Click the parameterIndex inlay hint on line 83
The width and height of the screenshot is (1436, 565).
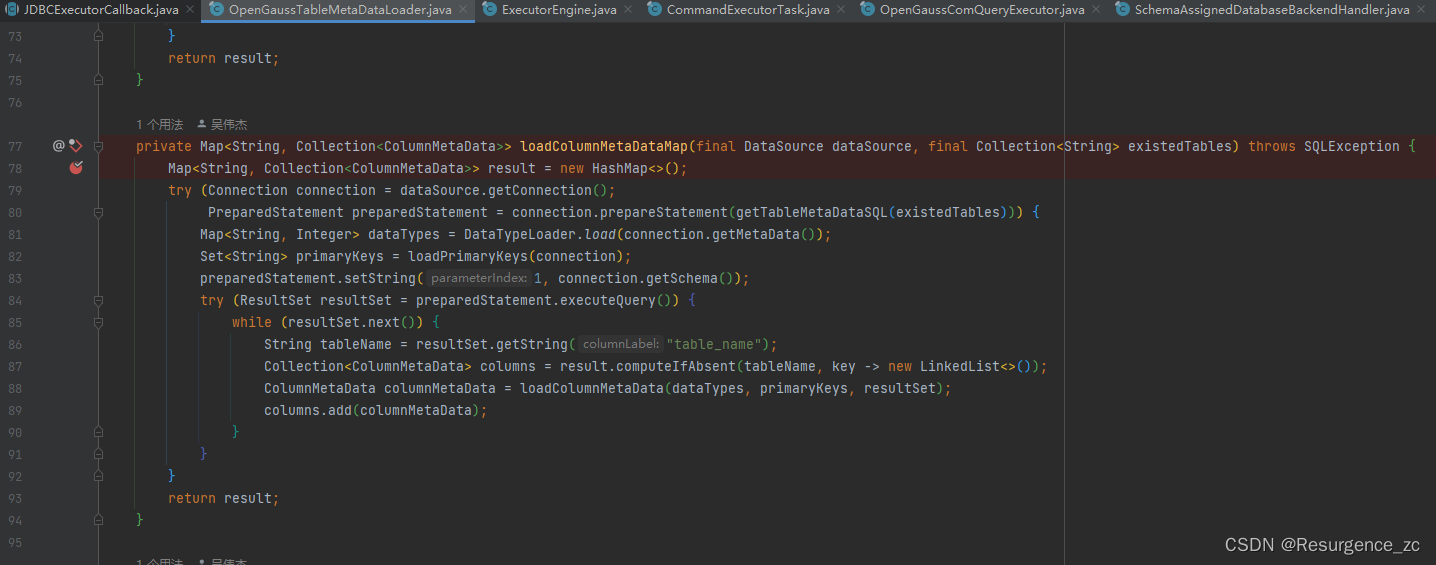pos(479,278)
